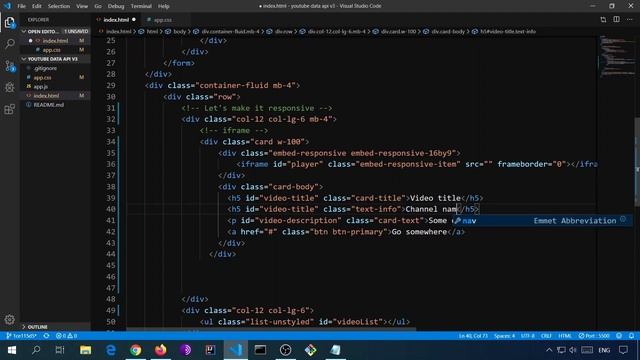Go to line via Ln 40, Col 73
This screenshot has height=360, width=640.
tap(473, 336)
